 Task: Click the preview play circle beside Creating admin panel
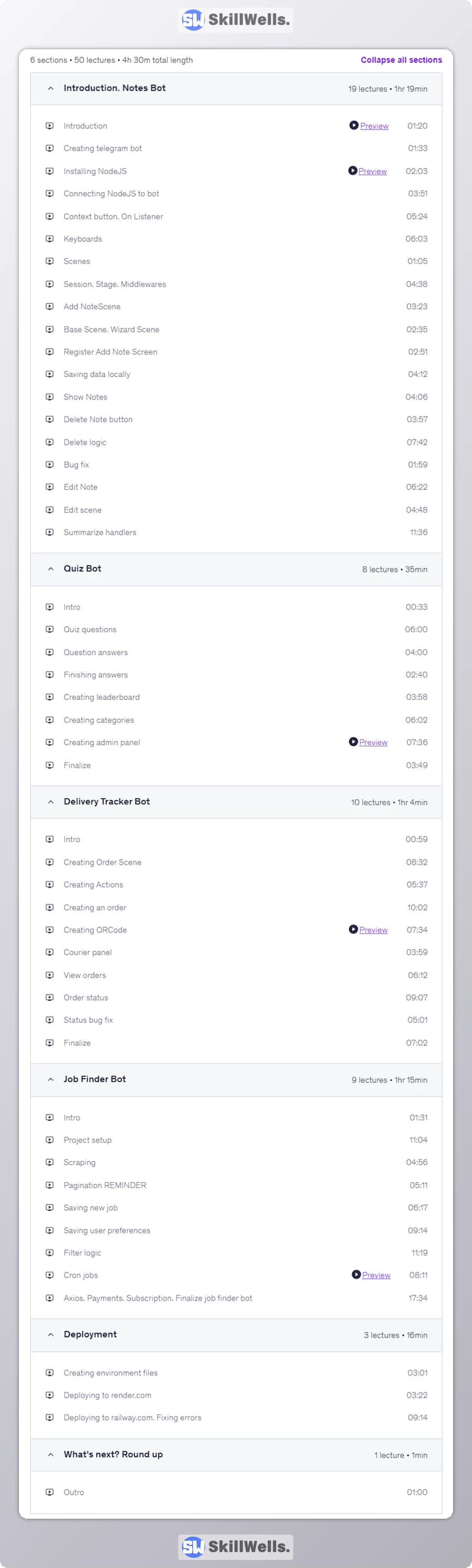tap(353, 742)
